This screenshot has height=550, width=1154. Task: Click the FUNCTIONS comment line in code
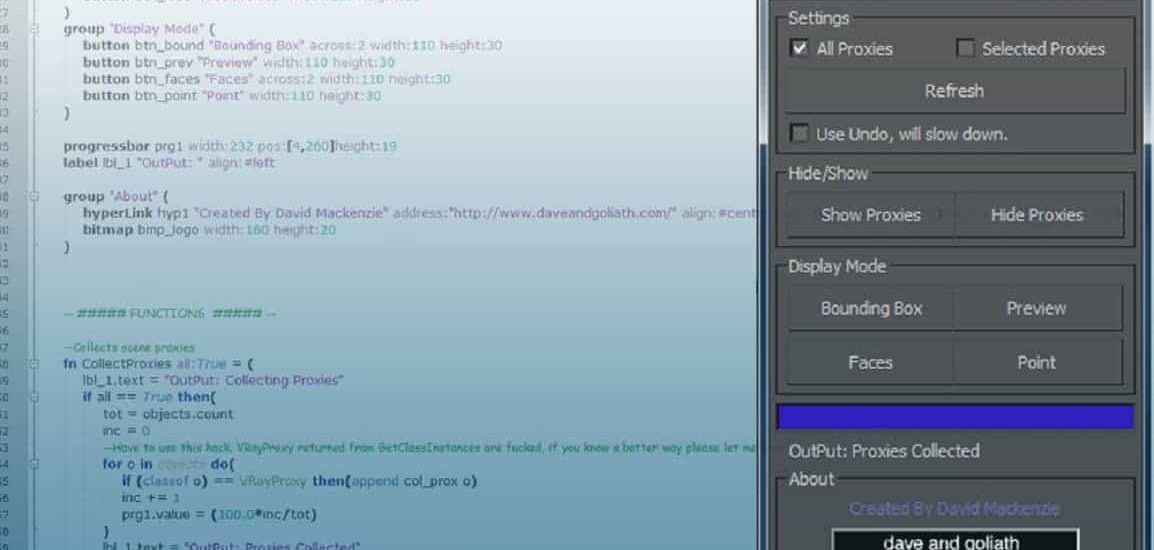(x=170, y=313)
